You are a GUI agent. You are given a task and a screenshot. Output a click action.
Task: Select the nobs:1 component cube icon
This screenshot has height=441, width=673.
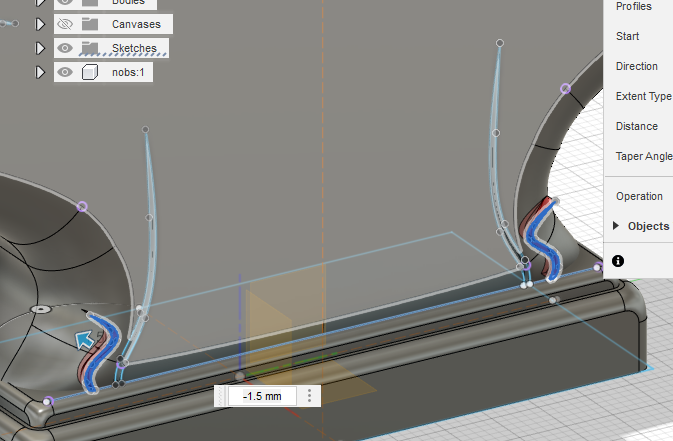90,72
